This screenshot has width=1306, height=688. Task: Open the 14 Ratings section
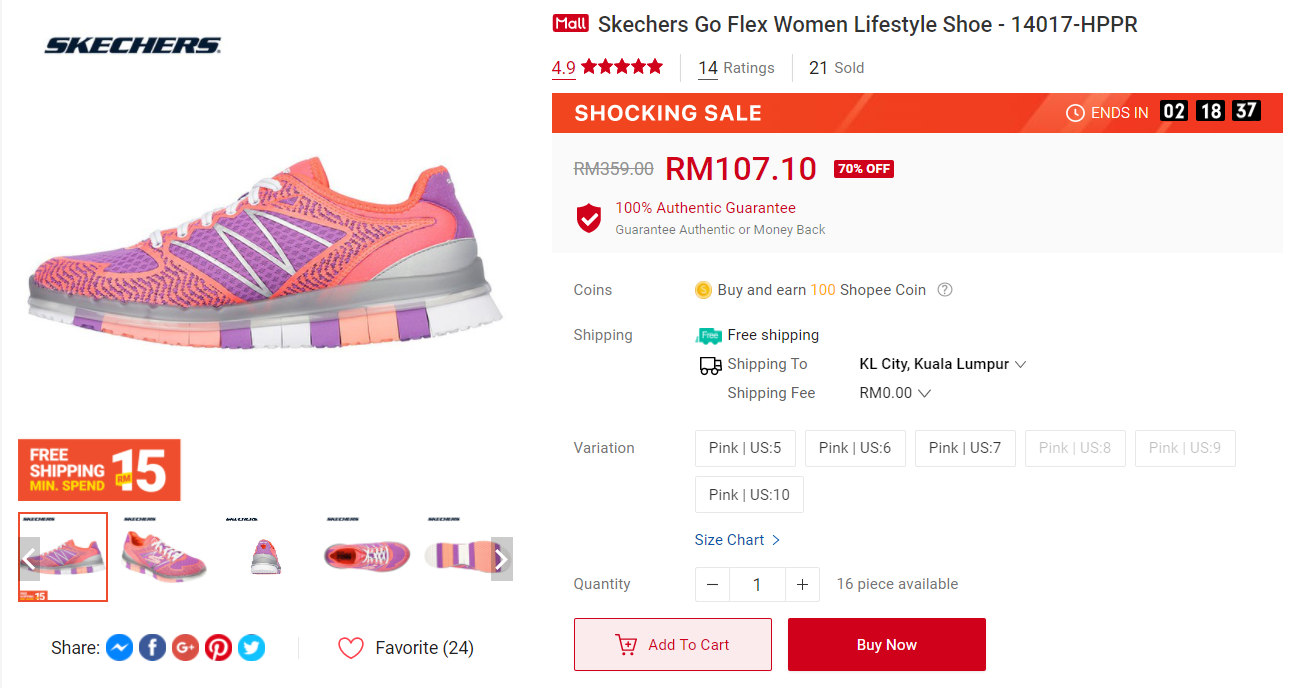click(736, 68)
